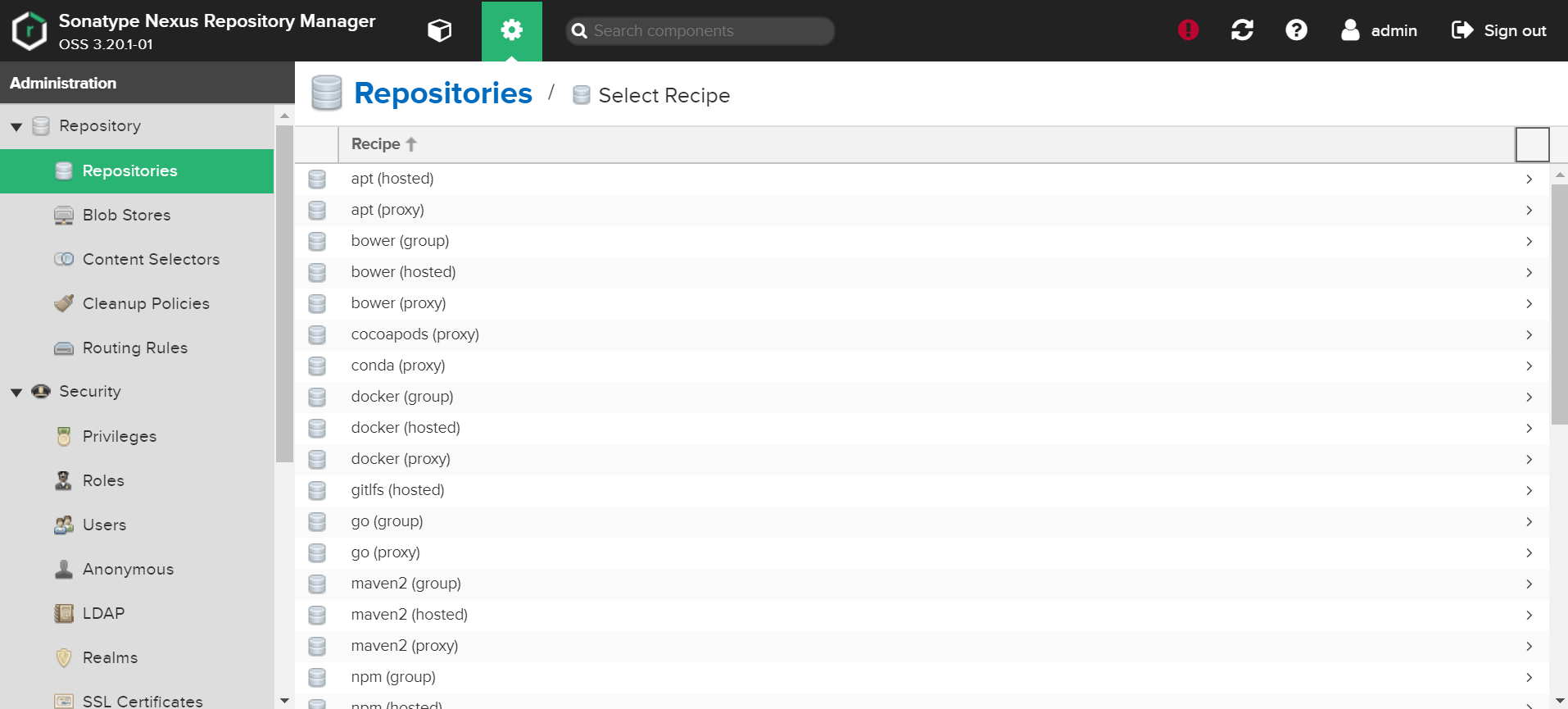Click the Routing Rules icon
Image resolution: width=1568 pixels, height=709 pixels.
(x=64, y=348)
